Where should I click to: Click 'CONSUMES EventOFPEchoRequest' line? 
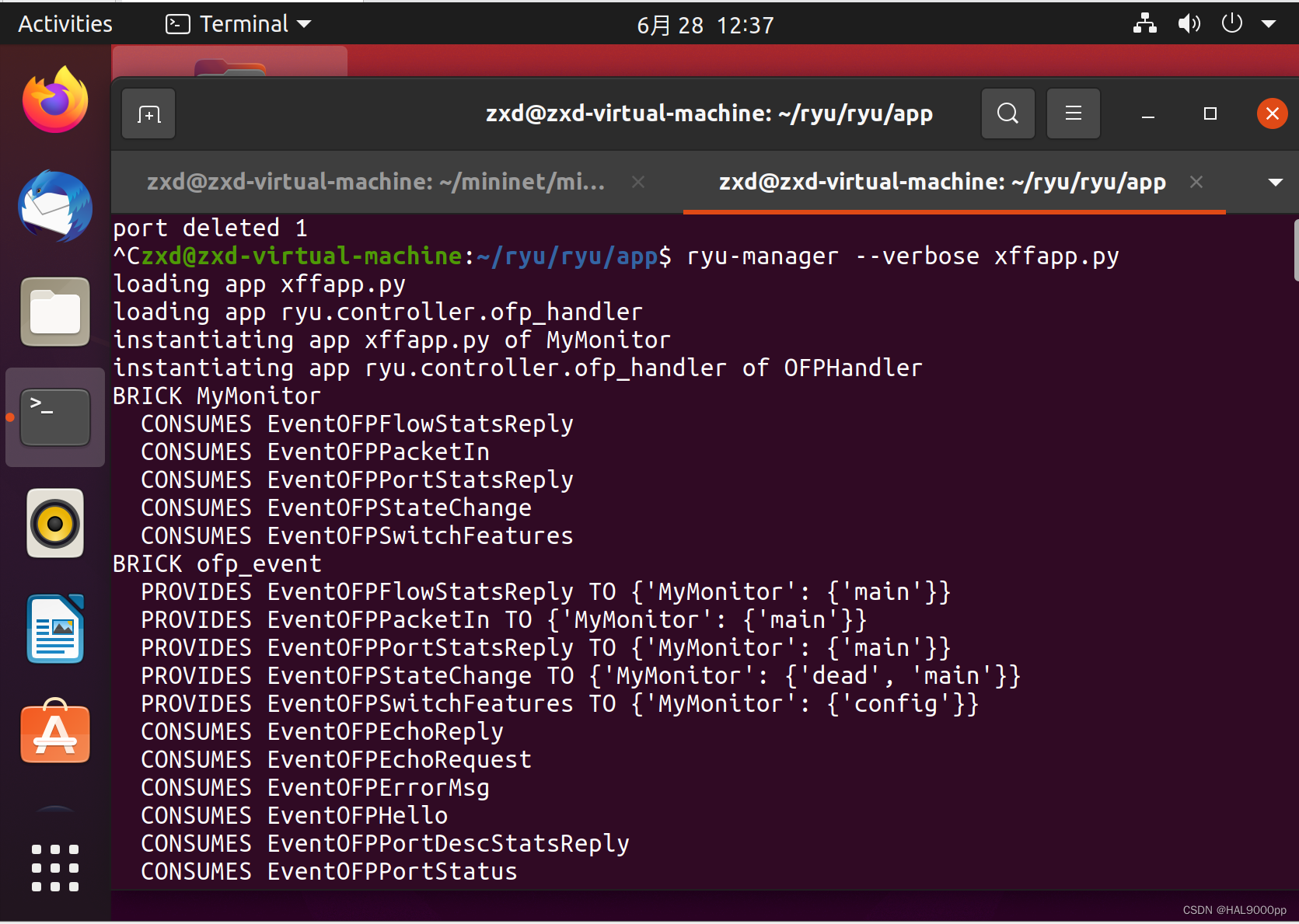337,759
